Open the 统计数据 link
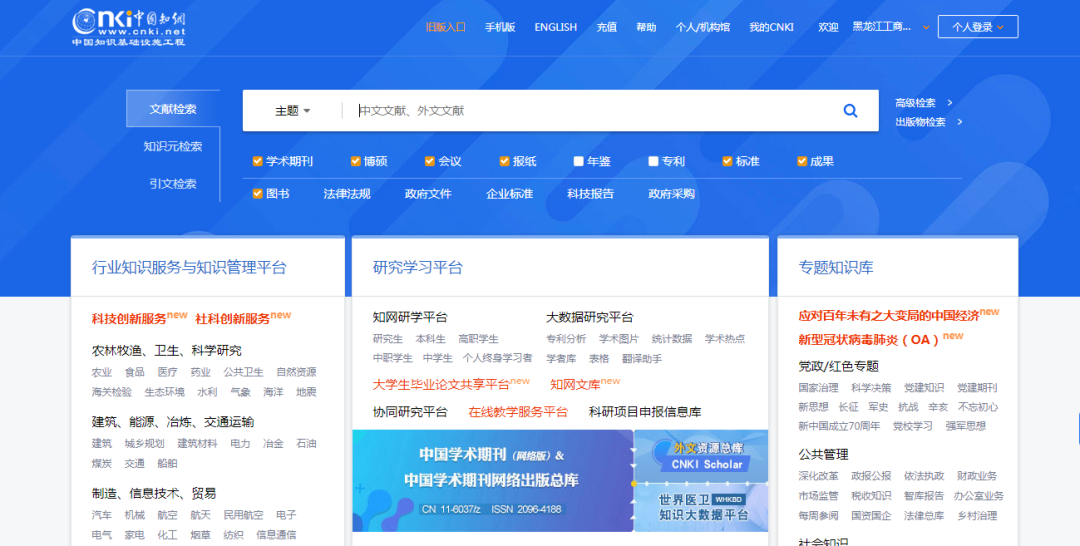This screenshot has height=546, width=1080. pyautogui.click(x=672, y=339)
